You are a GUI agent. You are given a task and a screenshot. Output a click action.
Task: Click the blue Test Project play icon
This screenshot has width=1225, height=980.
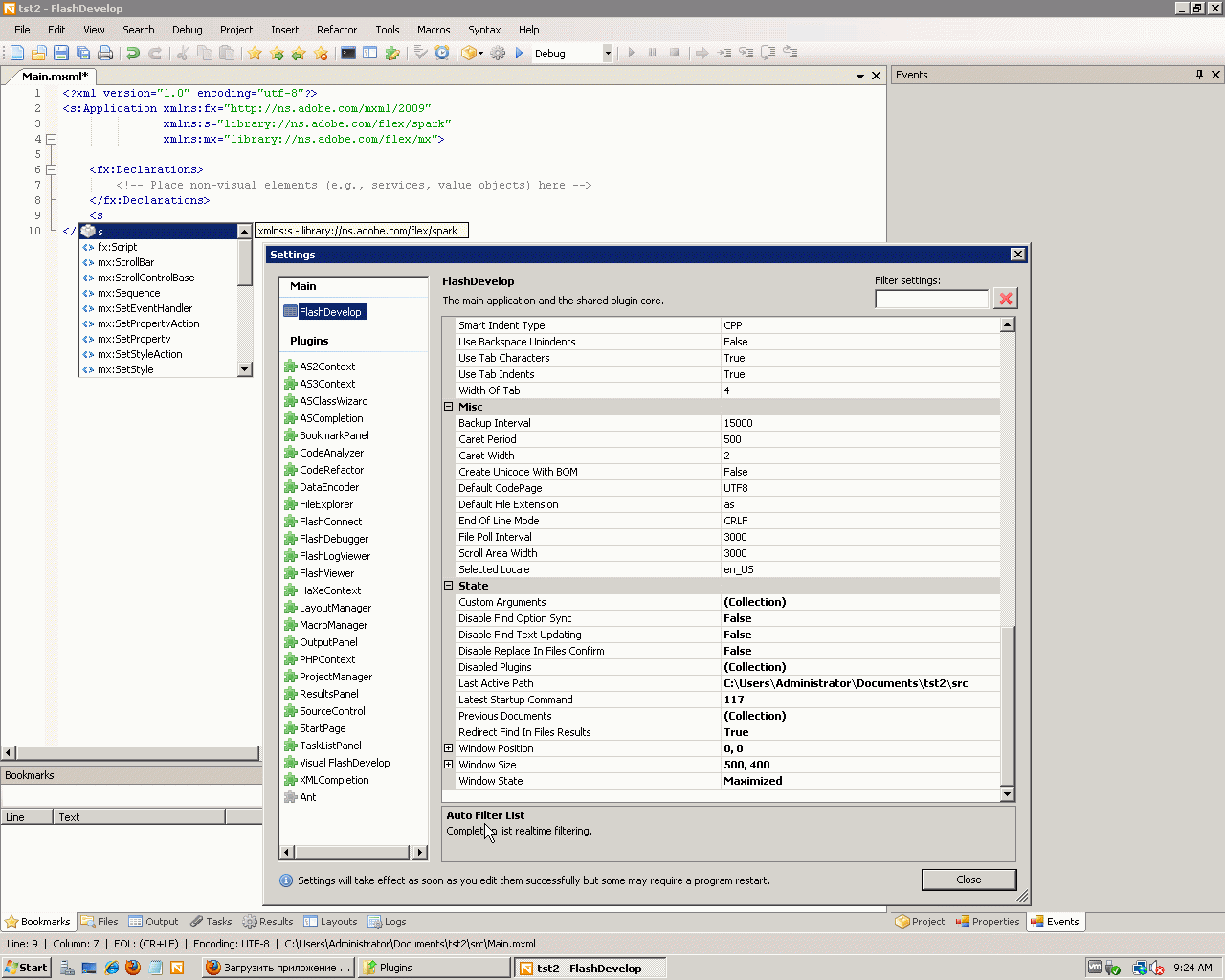tap(520, 54)
